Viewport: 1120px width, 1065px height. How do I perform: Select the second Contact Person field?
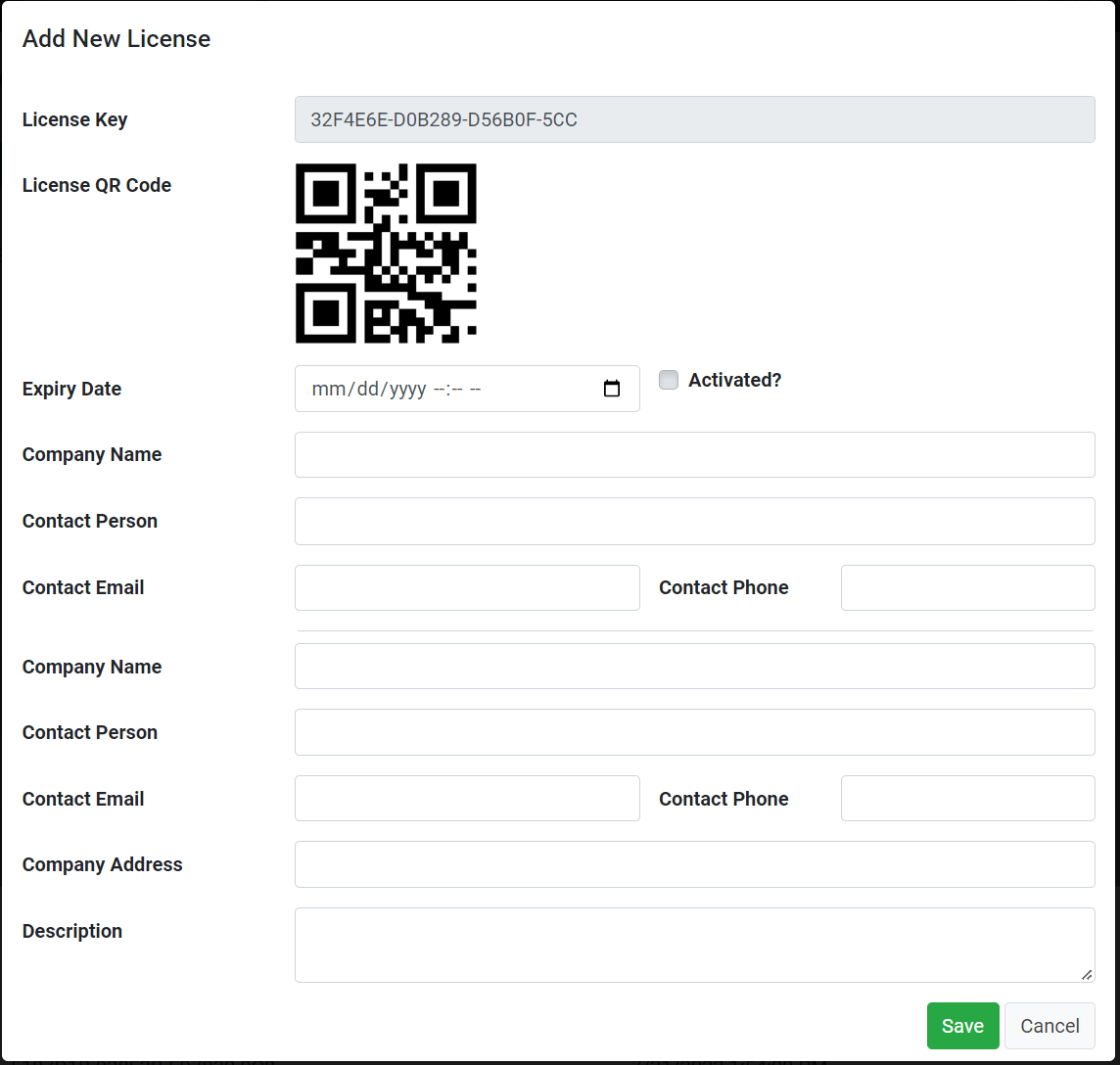click(x=694, y=732)
